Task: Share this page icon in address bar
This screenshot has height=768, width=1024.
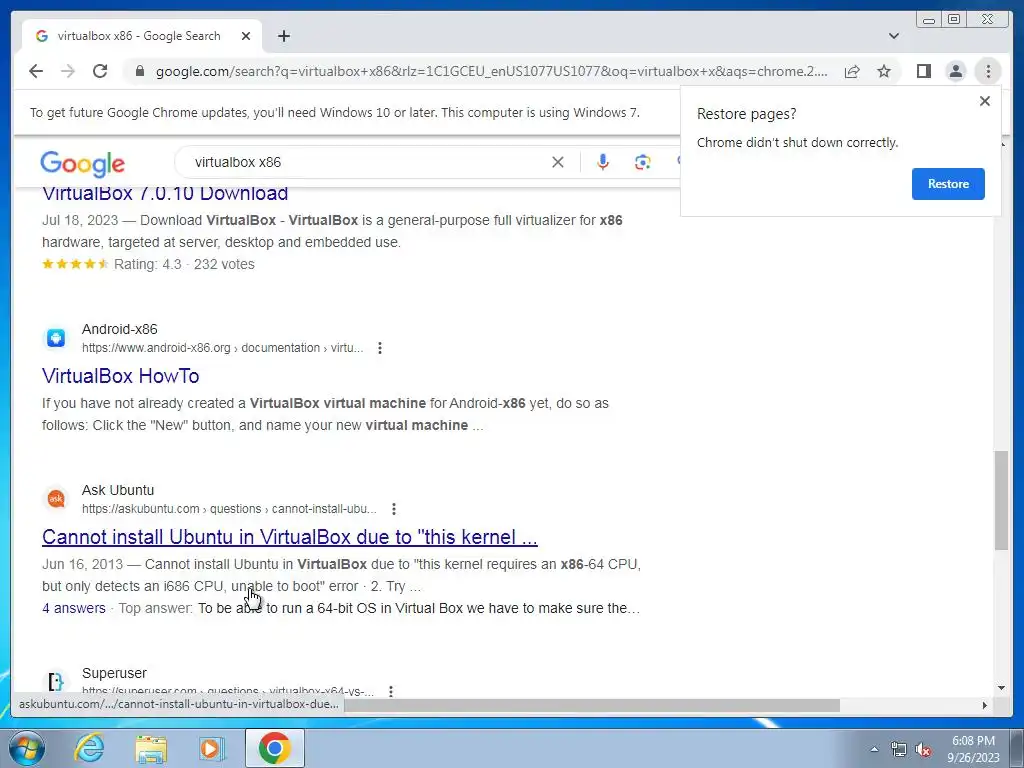Action: tap(852, 71)
